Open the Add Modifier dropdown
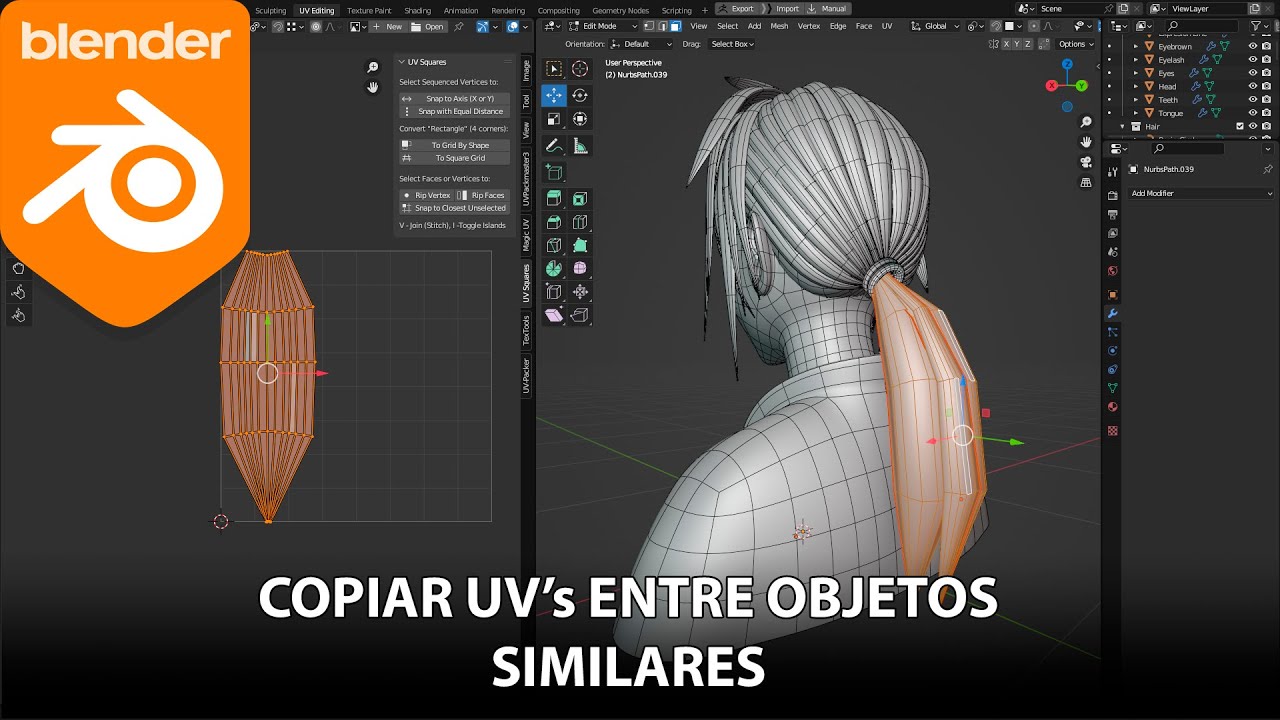1280x720 pixels. [x=1201, y=193]
